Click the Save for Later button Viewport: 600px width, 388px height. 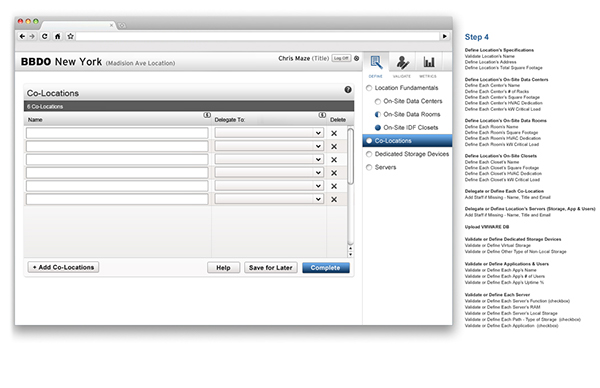click(271, 267)
